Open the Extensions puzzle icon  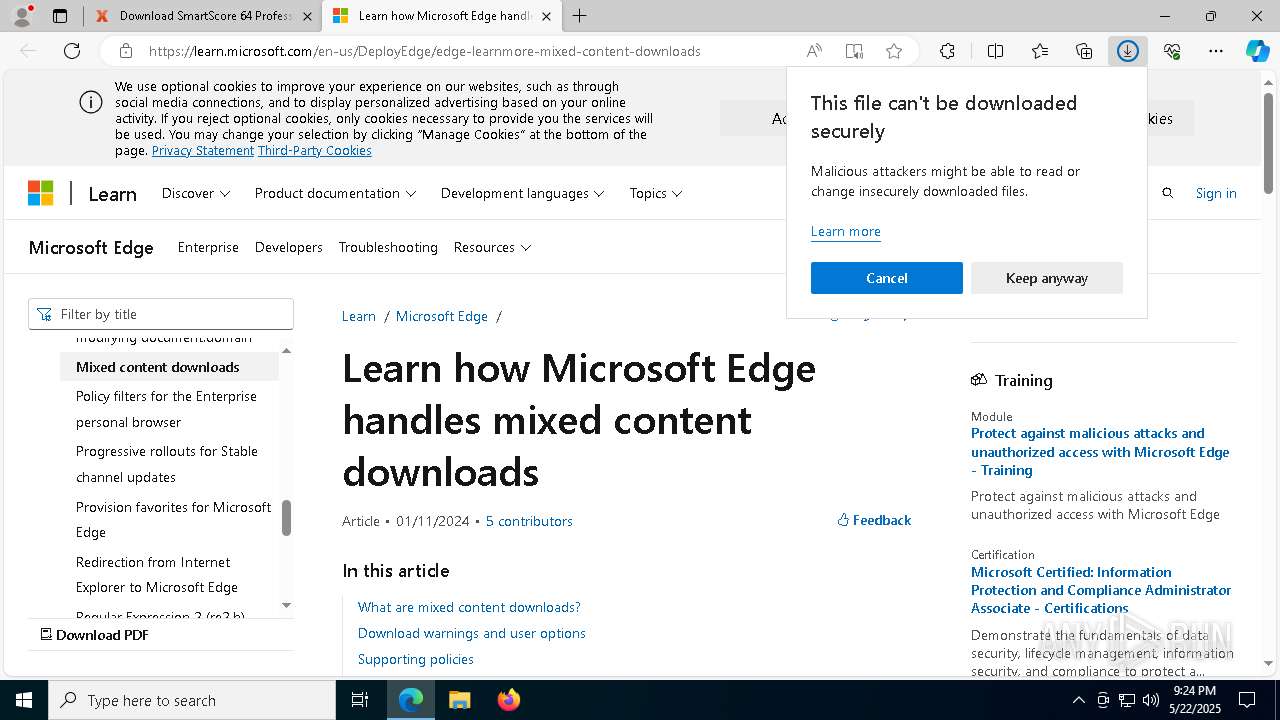pos(947,51)
